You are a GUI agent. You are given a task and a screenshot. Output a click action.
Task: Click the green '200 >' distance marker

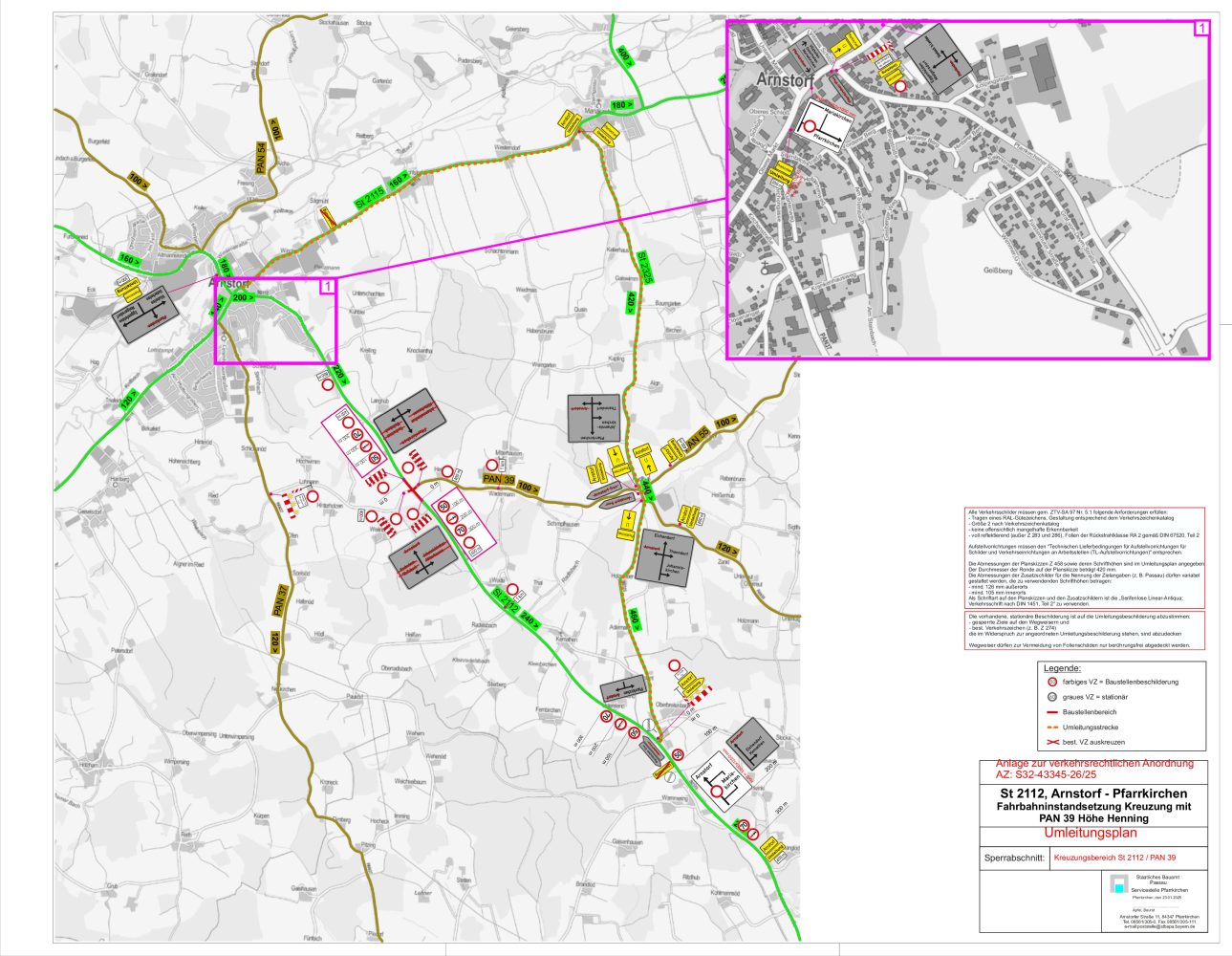click(x=243, y=297)
